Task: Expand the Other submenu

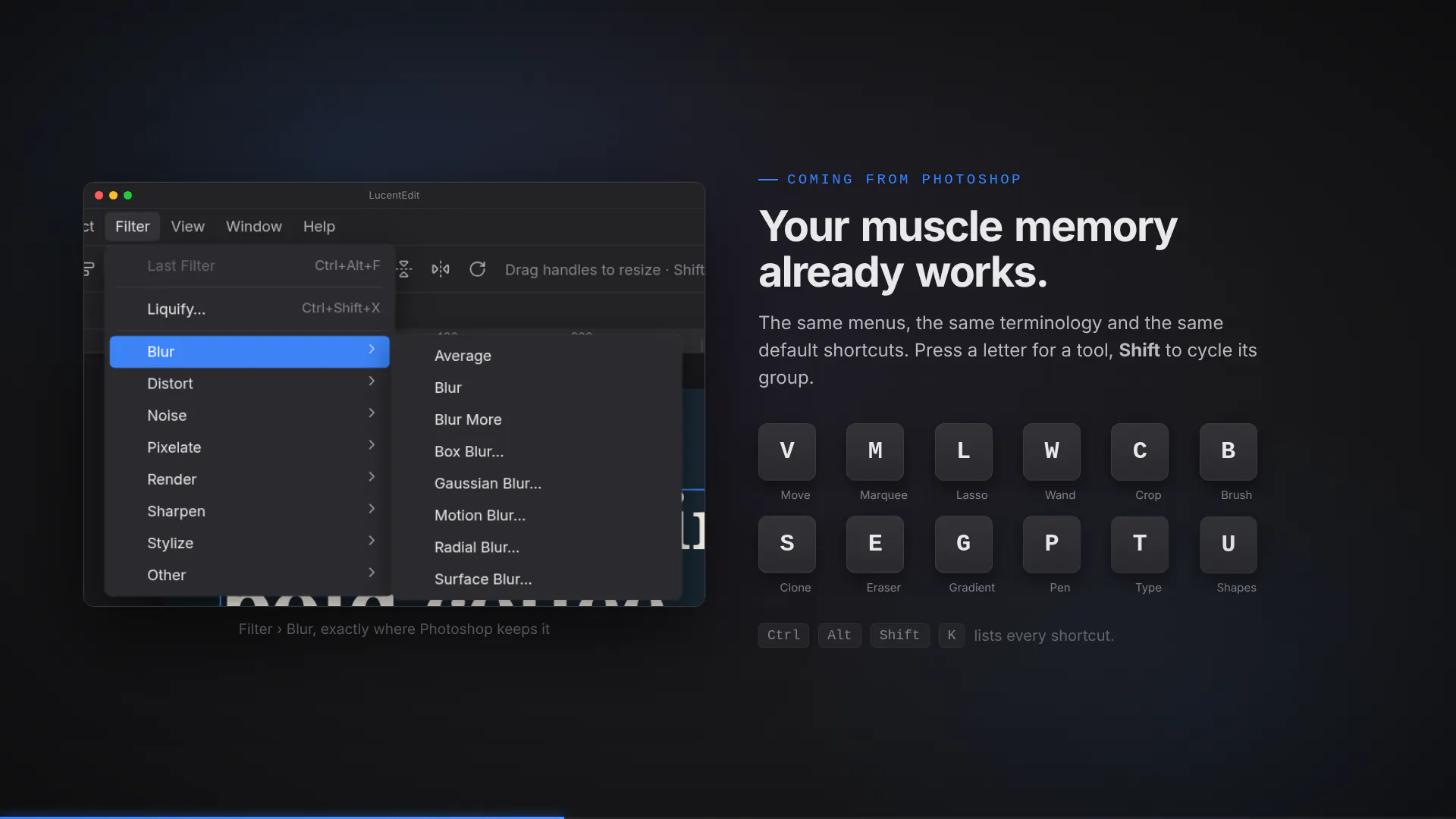Action: (x=249, y=575)
